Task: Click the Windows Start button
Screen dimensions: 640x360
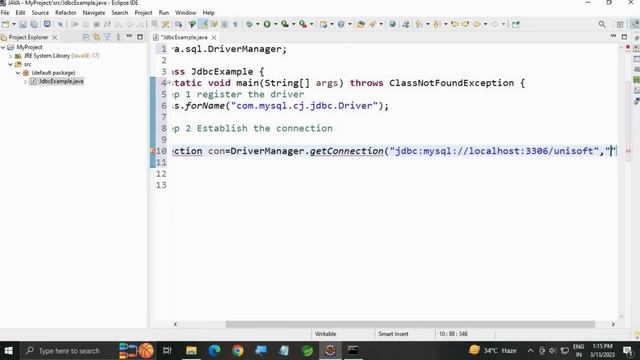Action: tap(9, 351)
